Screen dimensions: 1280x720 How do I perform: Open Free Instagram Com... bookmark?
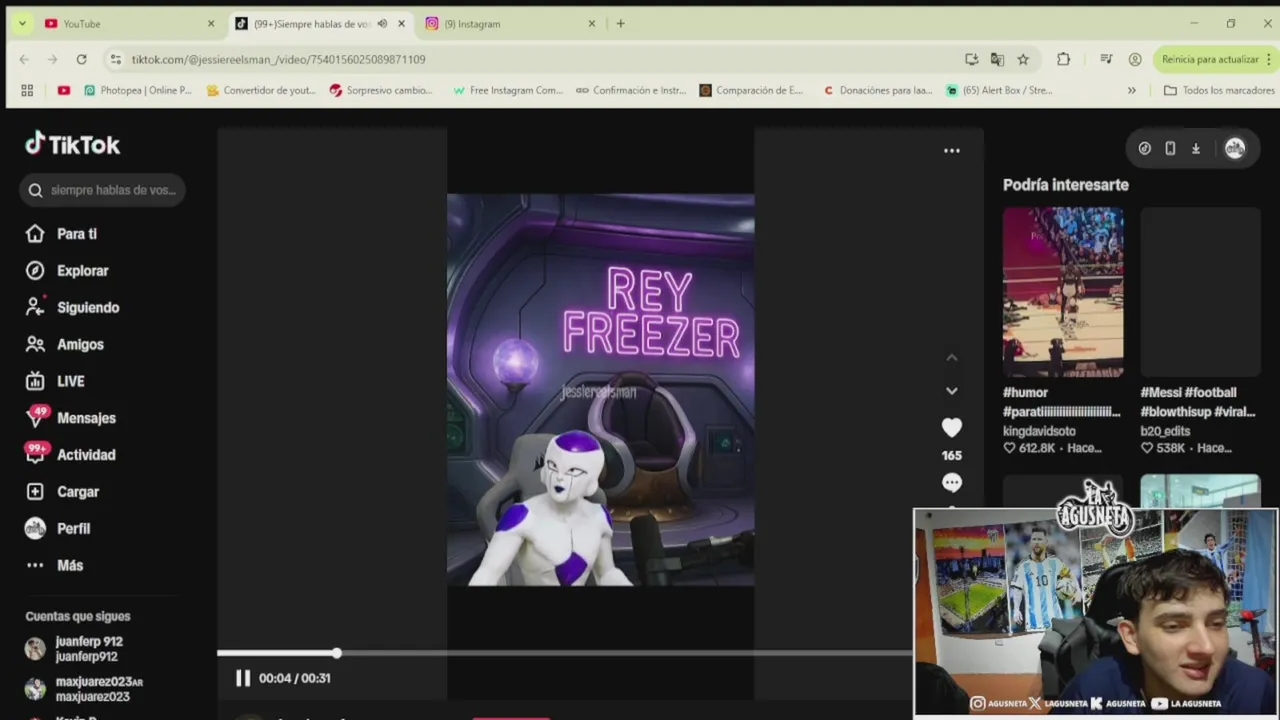[x=508, y=90]
